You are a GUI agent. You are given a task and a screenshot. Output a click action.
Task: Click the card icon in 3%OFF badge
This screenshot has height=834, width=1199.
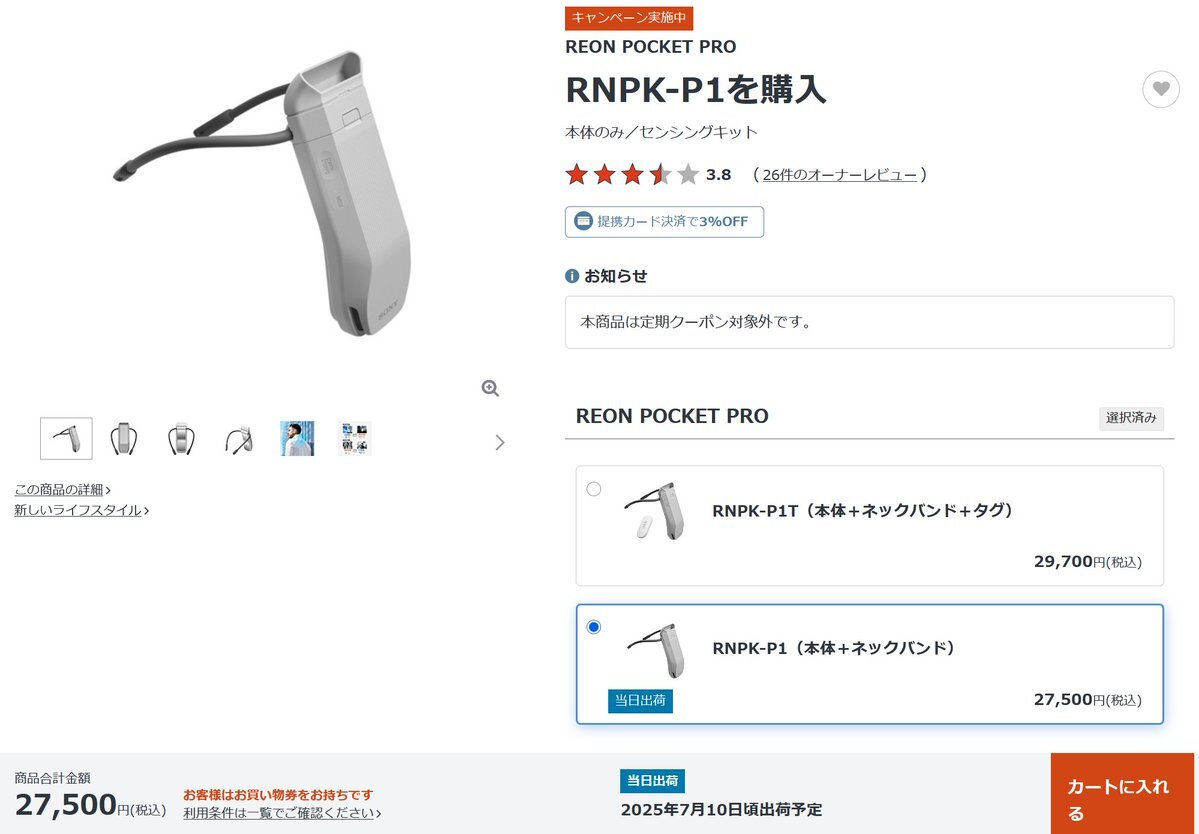point(583,222)
